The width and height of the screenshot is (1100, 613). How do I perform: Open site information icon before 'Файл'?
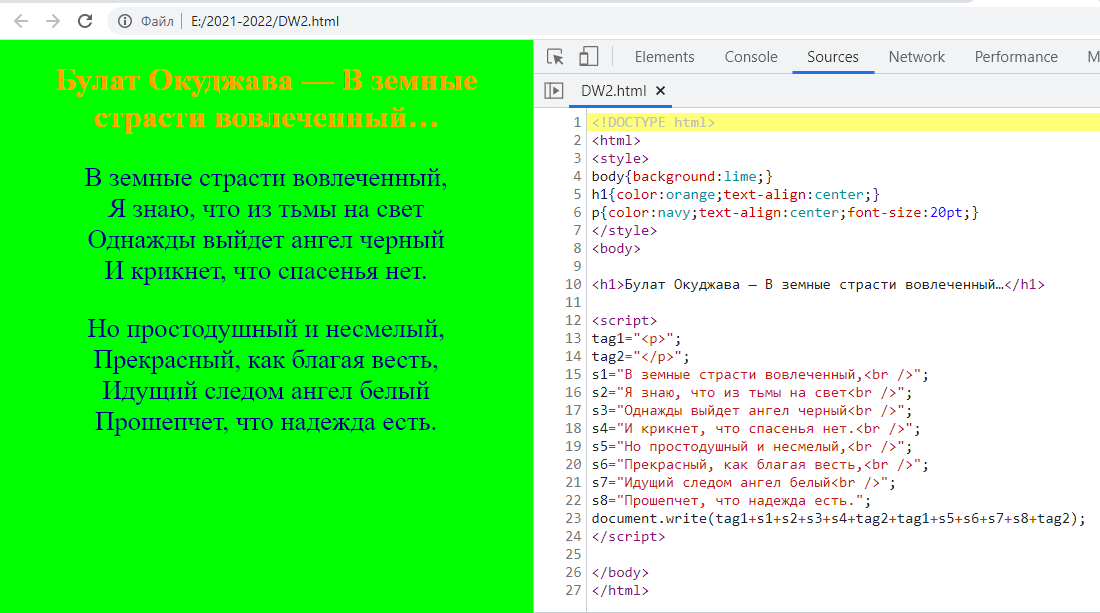pos(124,21)
